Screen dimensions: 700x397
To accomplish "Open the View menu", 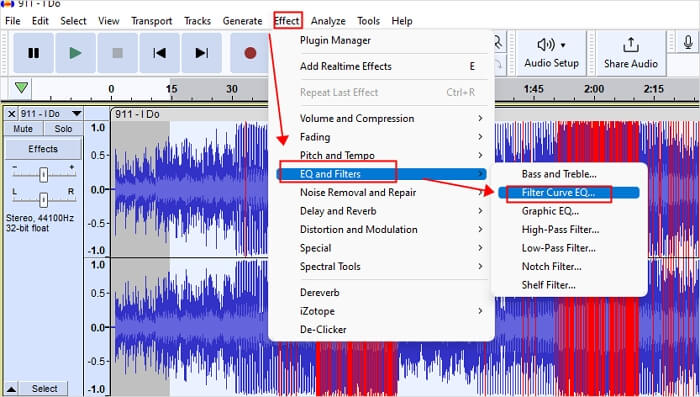I will [x=108, y=21].
